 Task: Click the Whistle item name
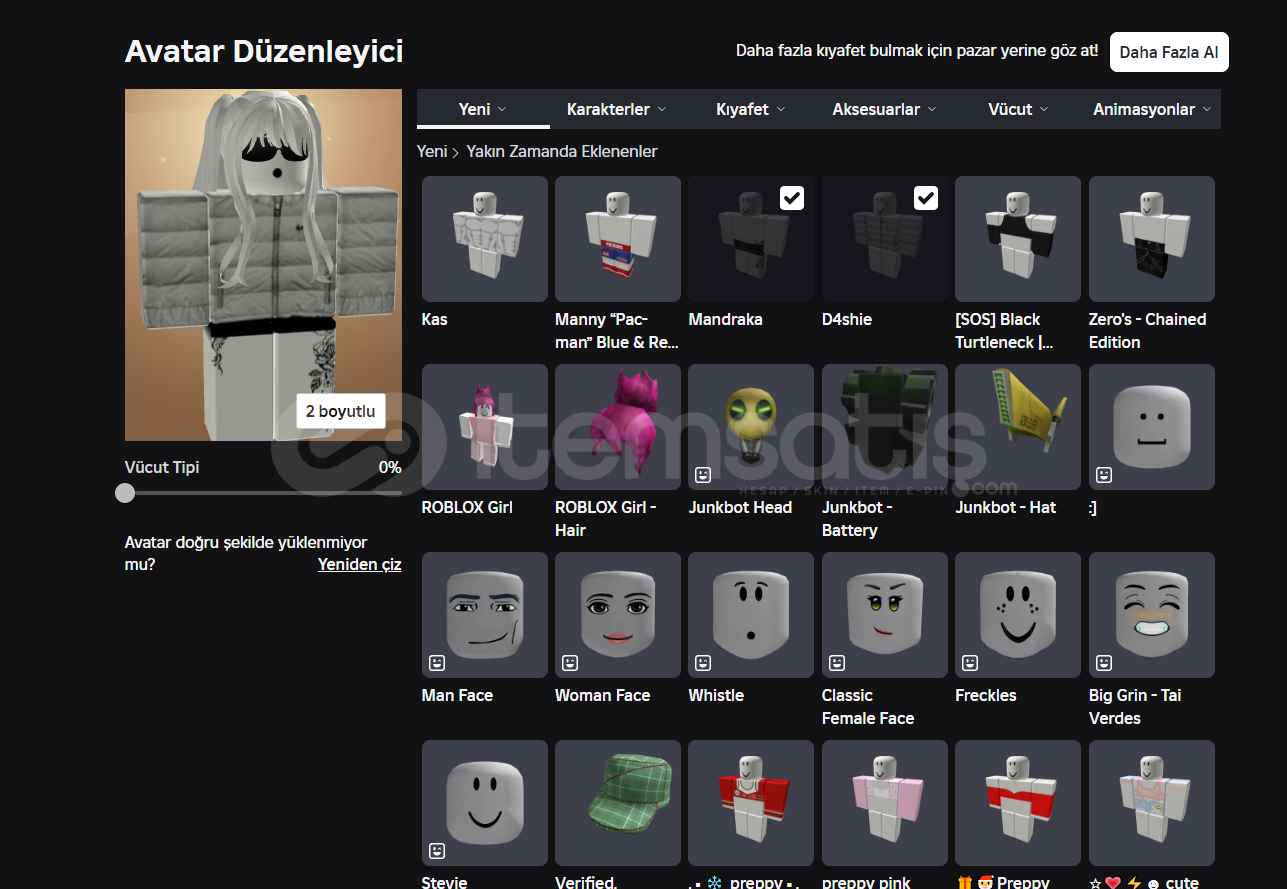(716, 696)
